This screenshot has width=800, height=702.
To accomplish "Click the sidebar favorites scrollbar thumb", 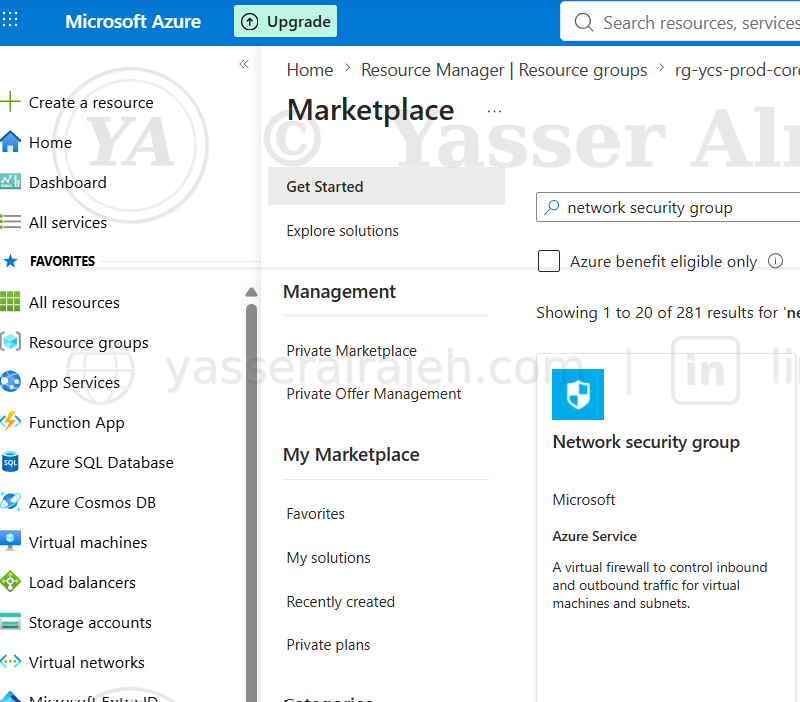I will point(251,502).
